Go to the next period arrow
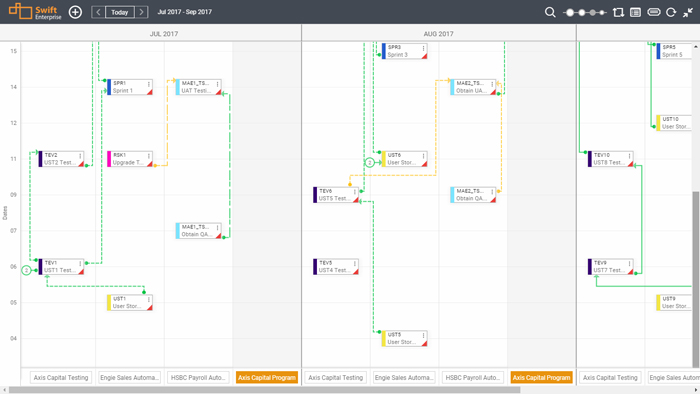This screenshot has width=700, height=394. (142, 12)
